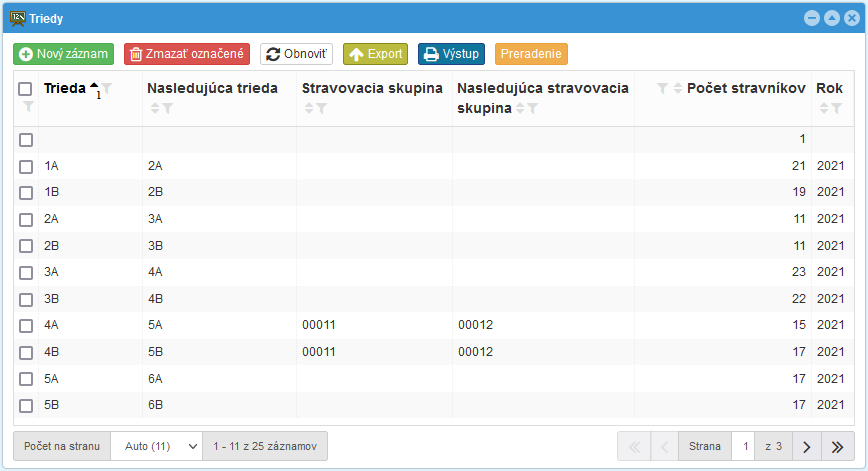Image resolution: width=868 pixels, height=471 pixels.
Task: Click the Preradenie button
Action: pyautogui.click(x=531, y=54)
